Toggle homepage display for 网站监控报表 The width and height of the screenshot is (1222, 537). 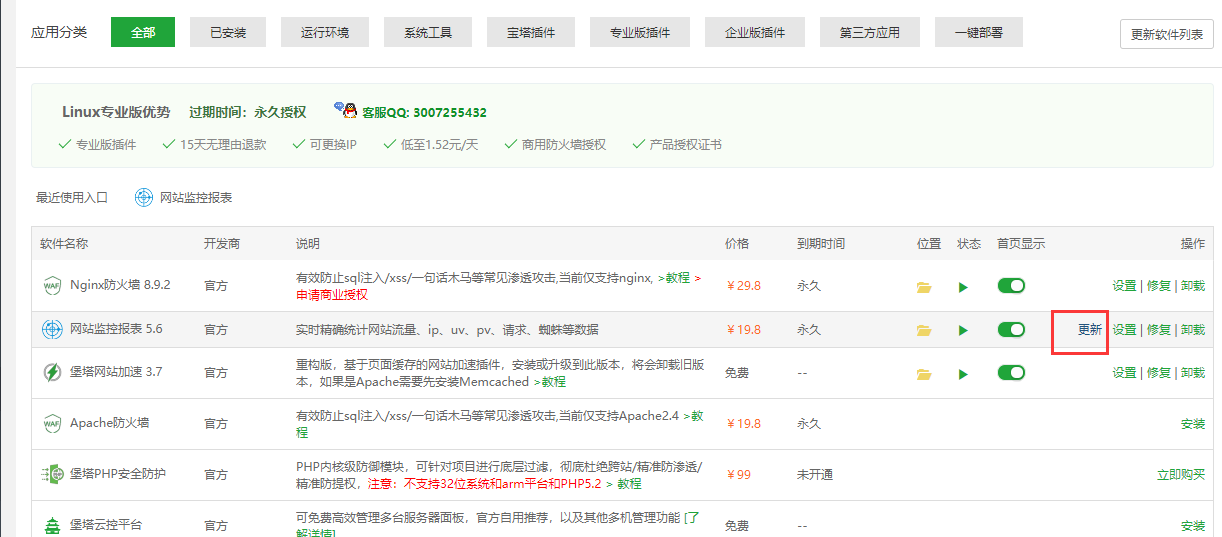1011,329
